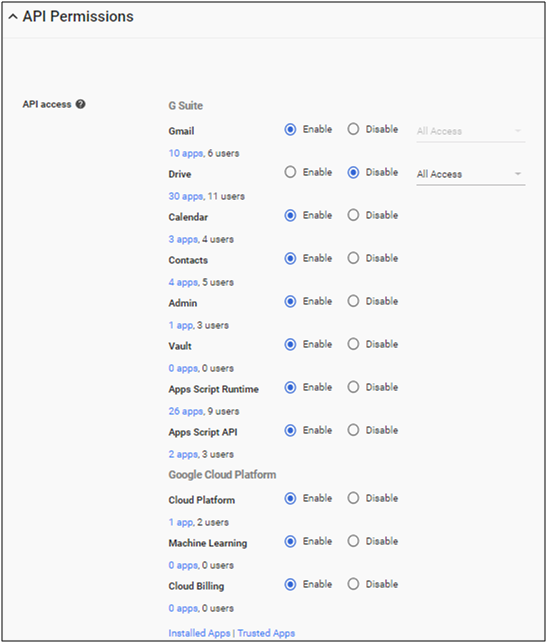
Task: Select Enable for Machine Learning
Action: (290, 542)
